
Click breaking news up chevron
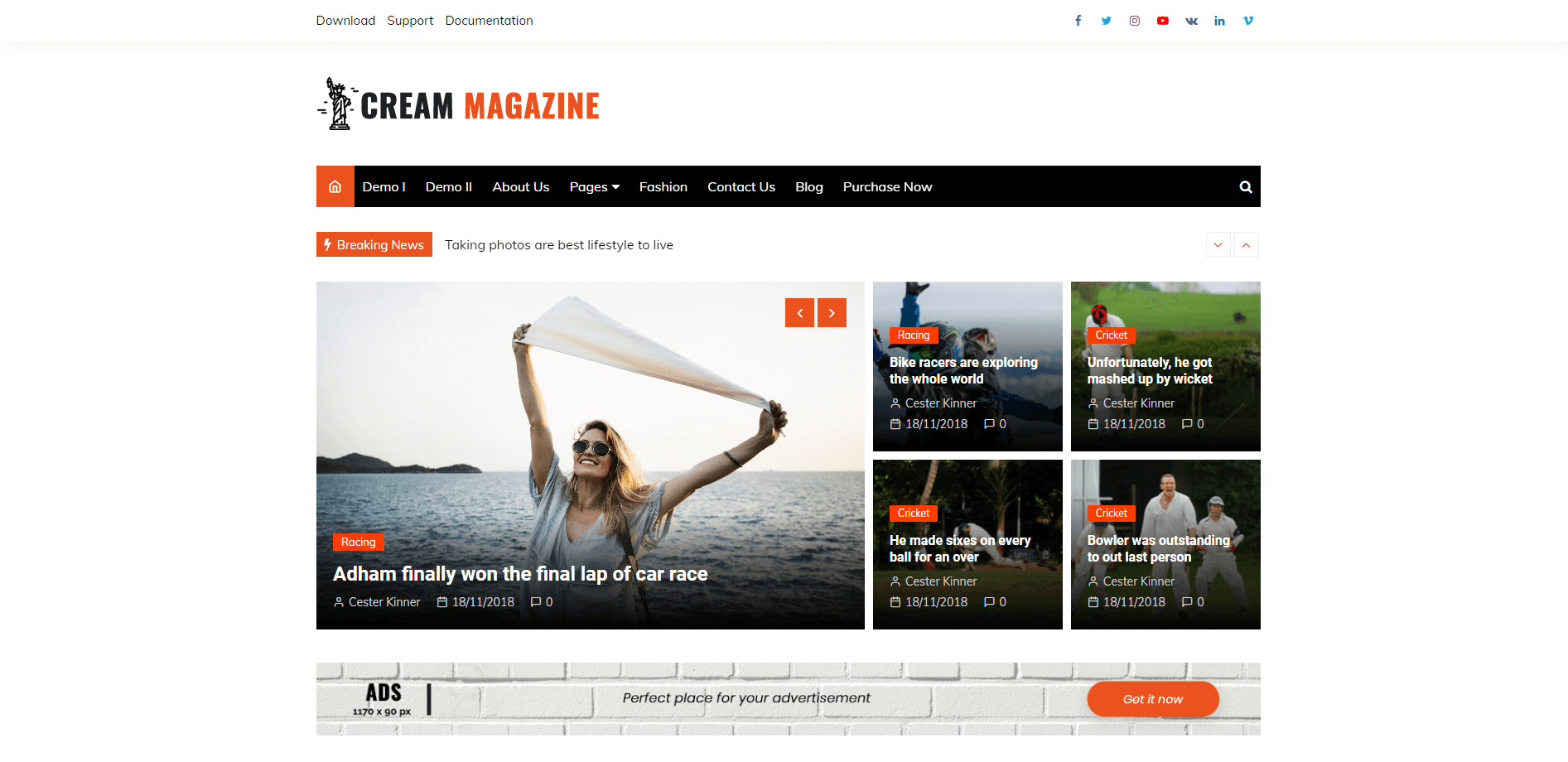[x=1247, y=244]
